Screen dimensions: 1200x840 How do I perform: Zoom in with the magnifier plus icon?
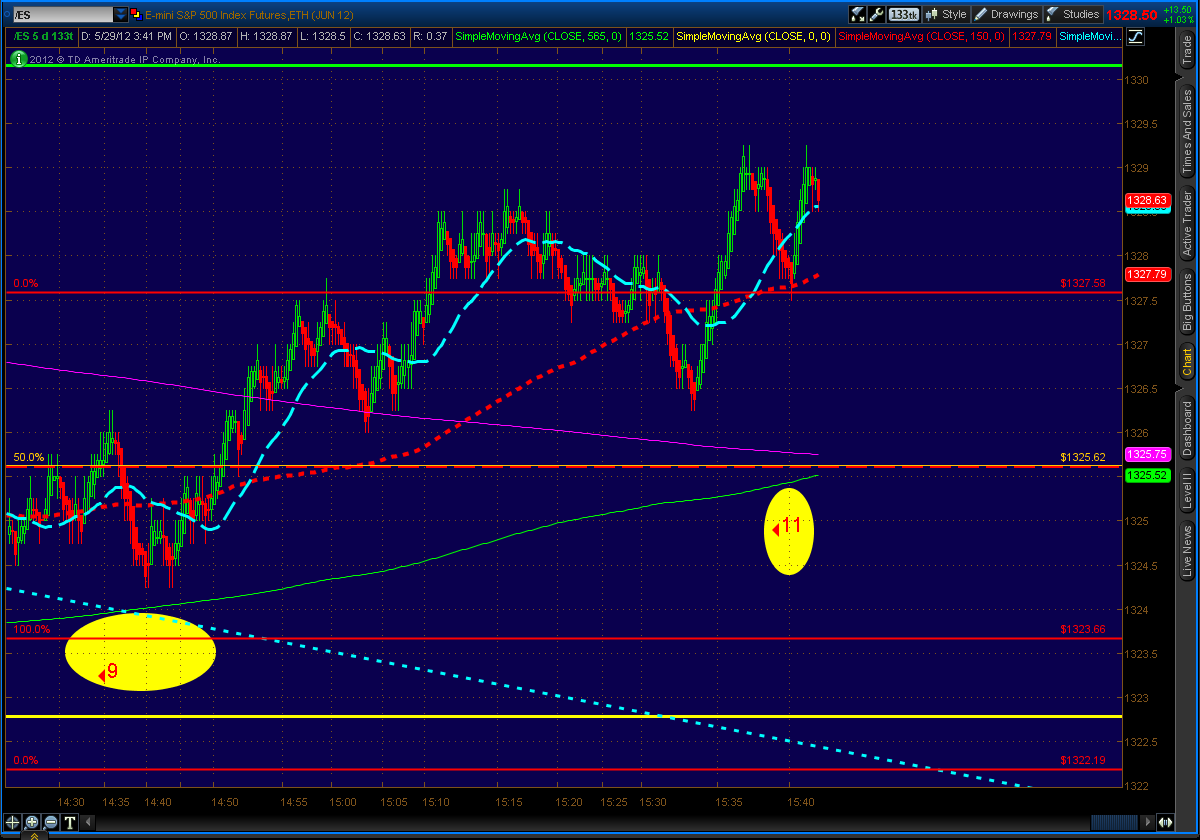(32, 822)
